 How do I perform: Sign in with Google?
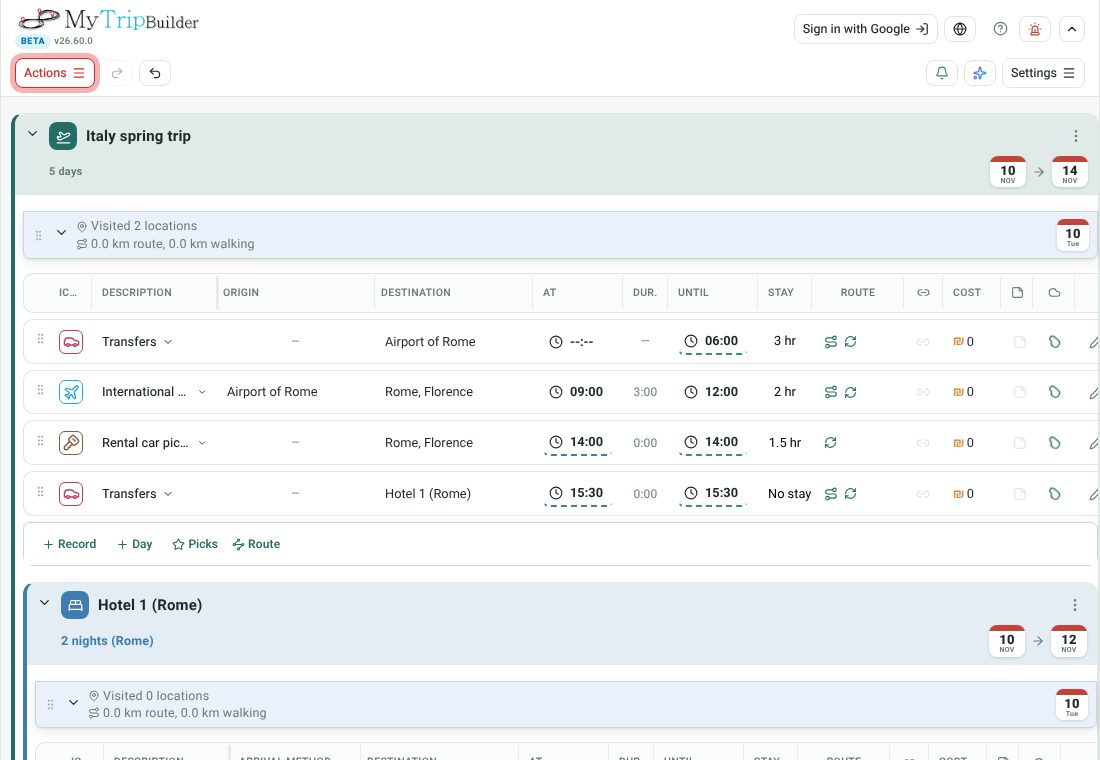point(865,29)
